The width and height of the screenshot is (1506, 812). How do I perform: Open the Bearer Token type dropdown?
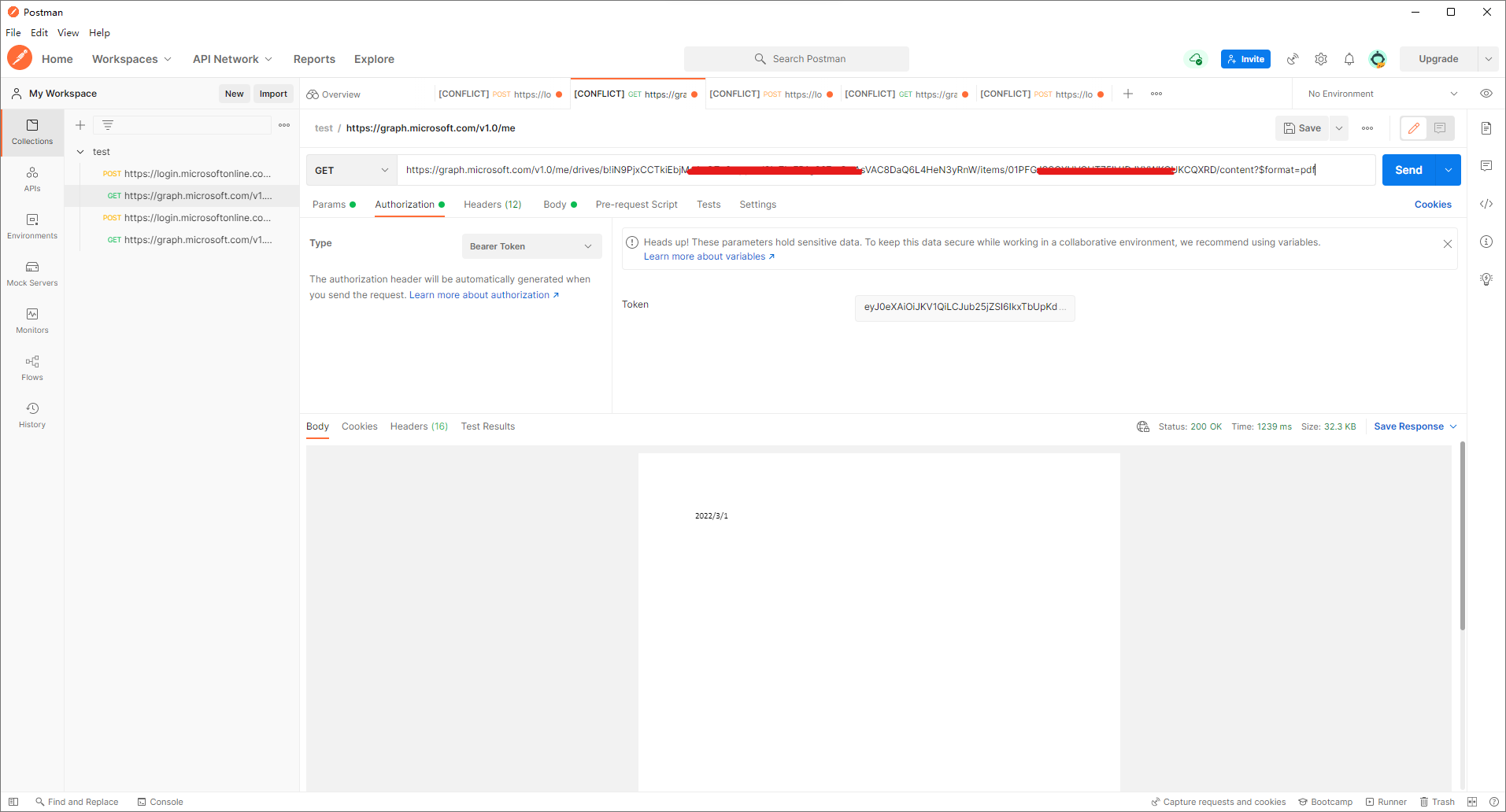tap(531, 246)
